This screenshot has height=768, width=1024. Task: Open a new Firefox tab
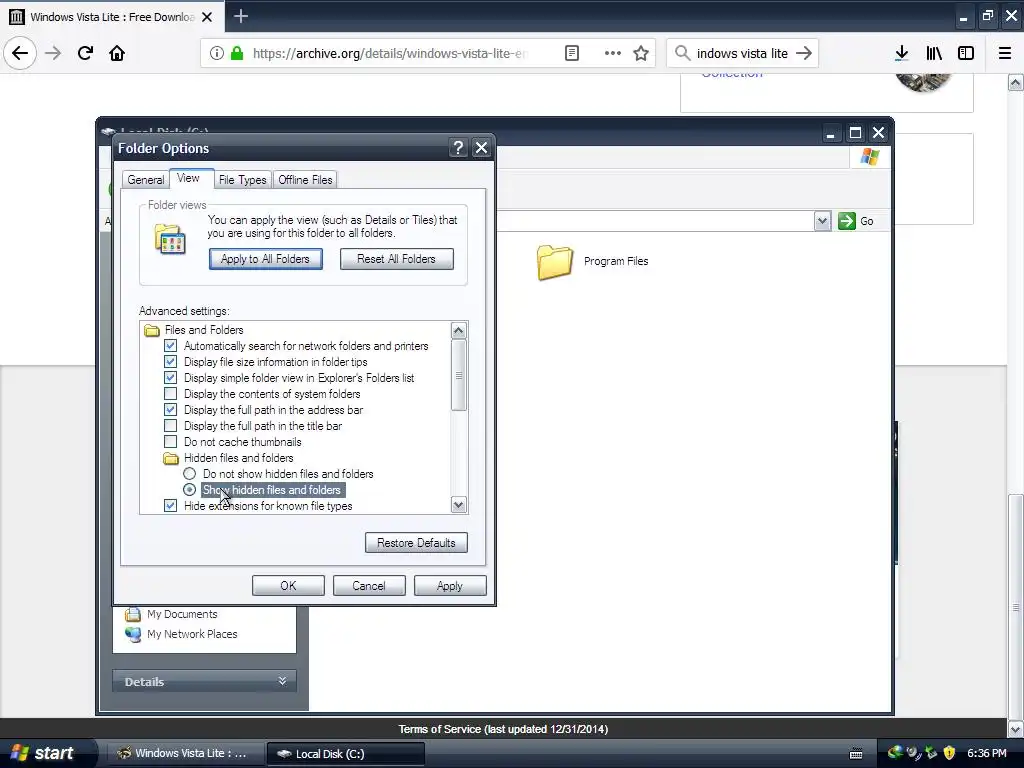tap(241, 16)
